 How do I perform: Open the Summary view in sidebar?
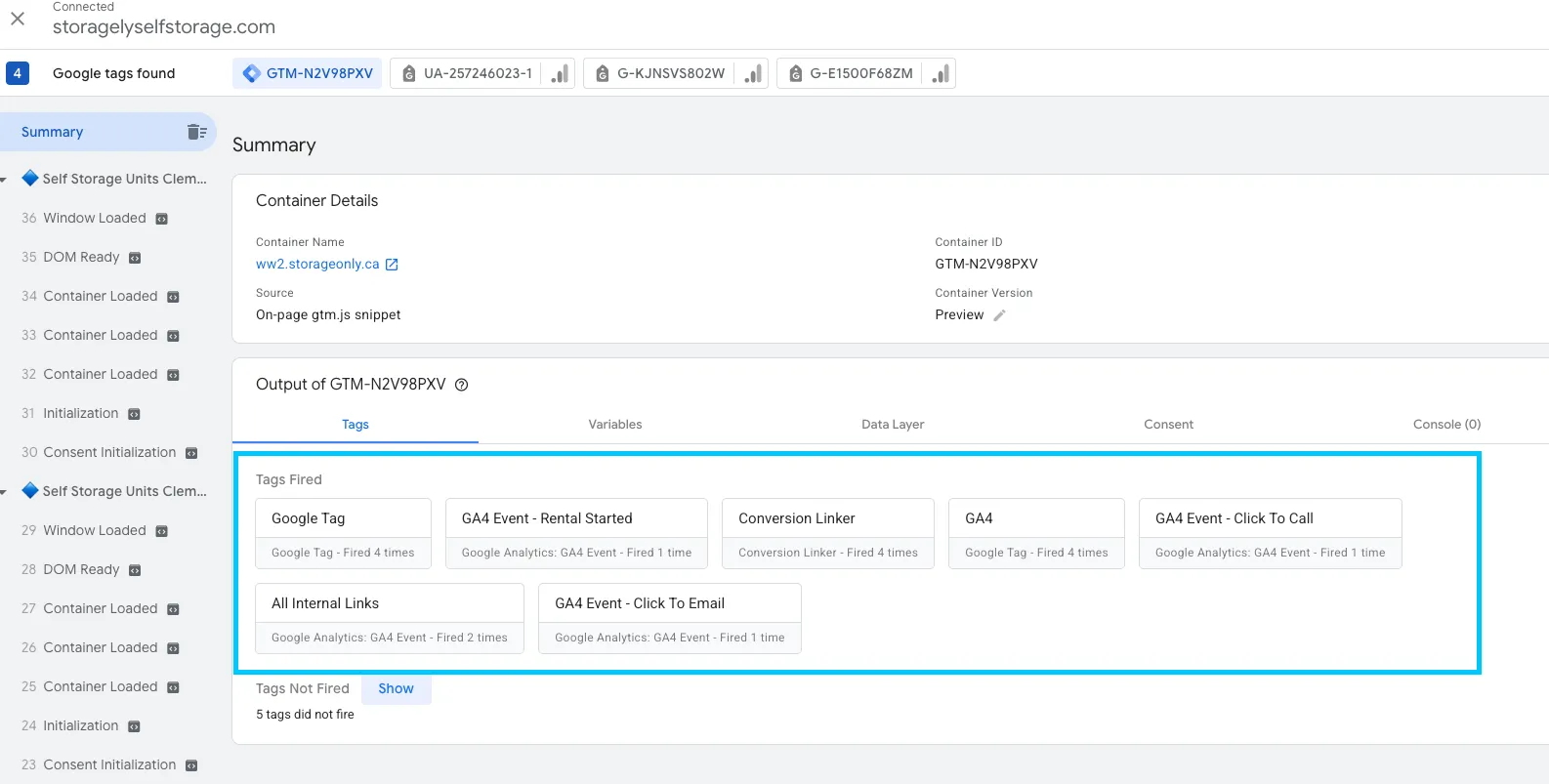click(x=107, y=132)
